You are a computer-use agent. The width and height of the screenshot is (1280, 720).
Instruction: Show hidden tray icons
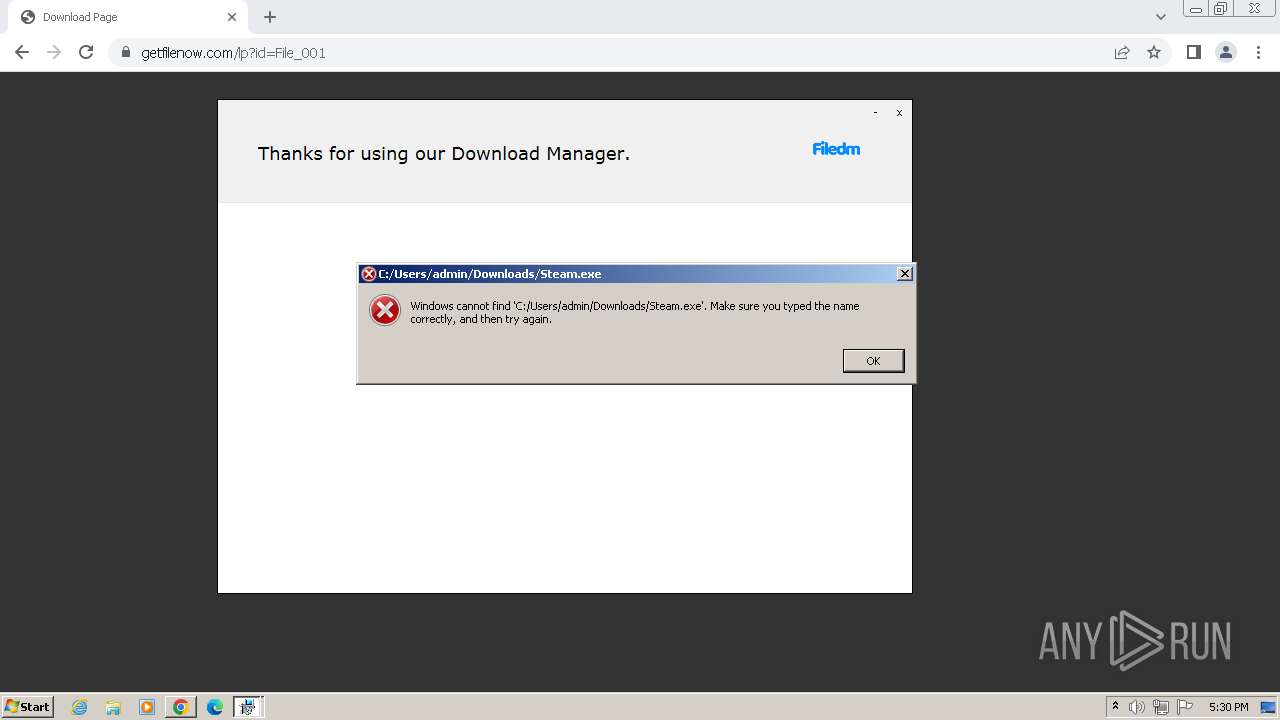click(x=1115, y=707)
